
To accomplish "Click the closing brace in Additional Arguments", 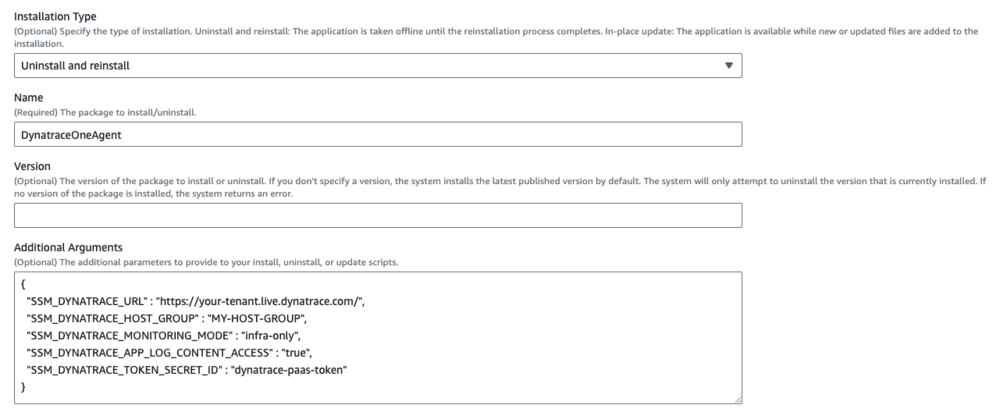I will pos(23,386).
